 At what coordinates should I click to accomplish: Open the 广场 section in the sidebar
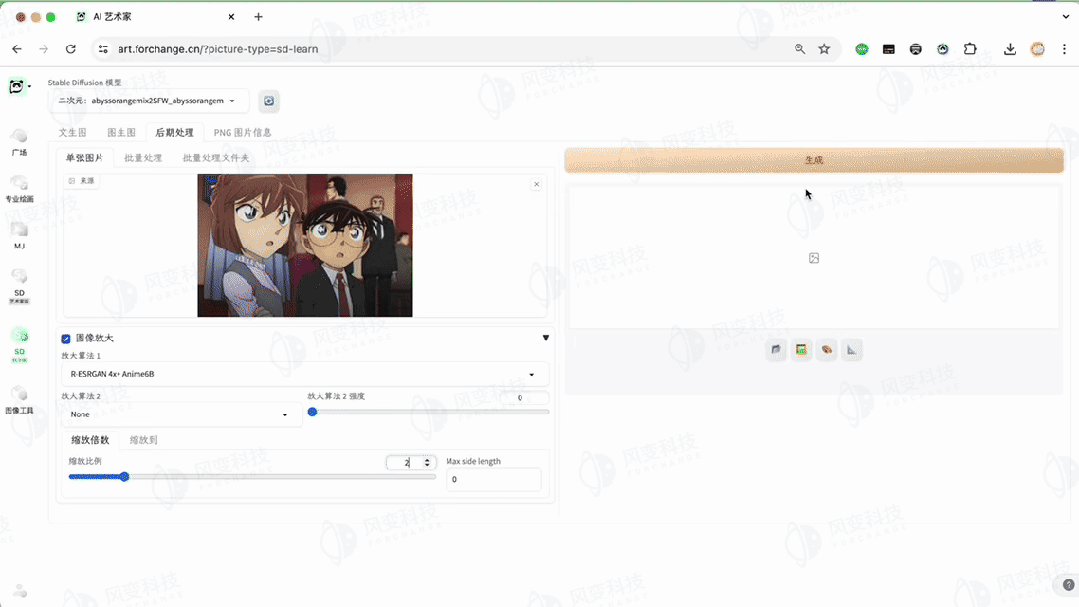pyautogui.click(x=19, y=142)
